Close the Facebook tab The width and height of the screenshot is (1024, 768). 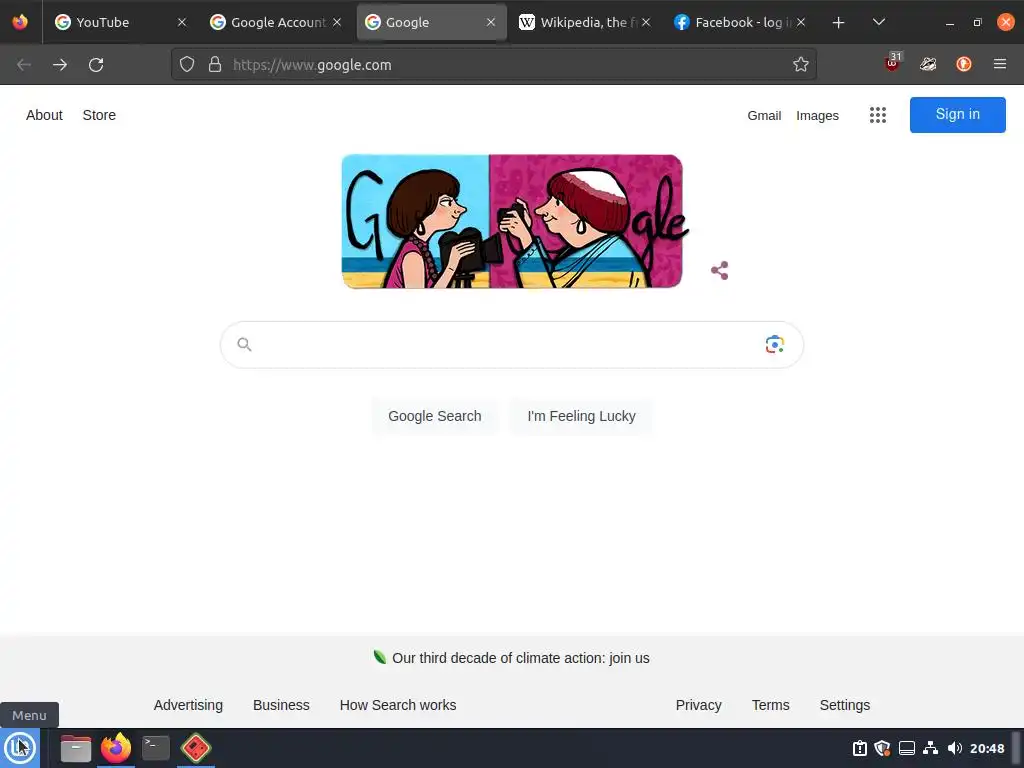point(801,22)
